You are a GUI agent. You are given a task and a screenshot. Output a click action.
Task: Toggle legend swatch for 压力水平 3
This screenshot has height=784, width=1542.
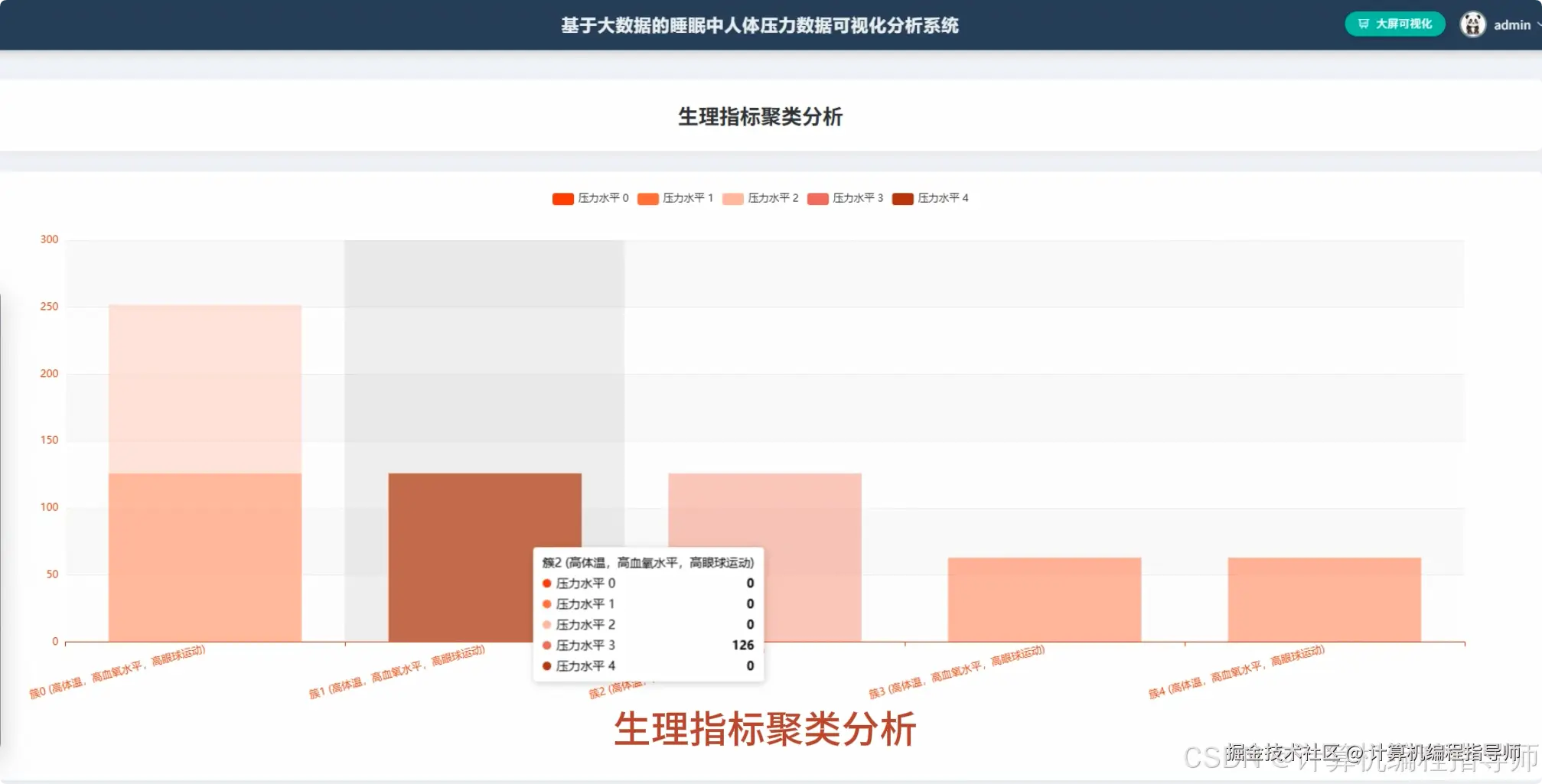click(x=817, y=199)
